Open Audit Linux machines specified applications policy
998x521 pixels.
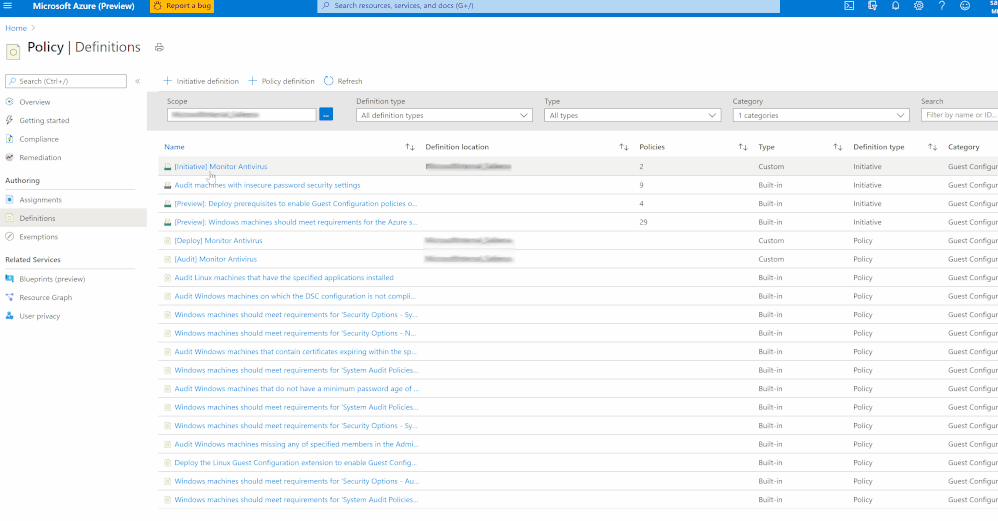pos(284,277)
